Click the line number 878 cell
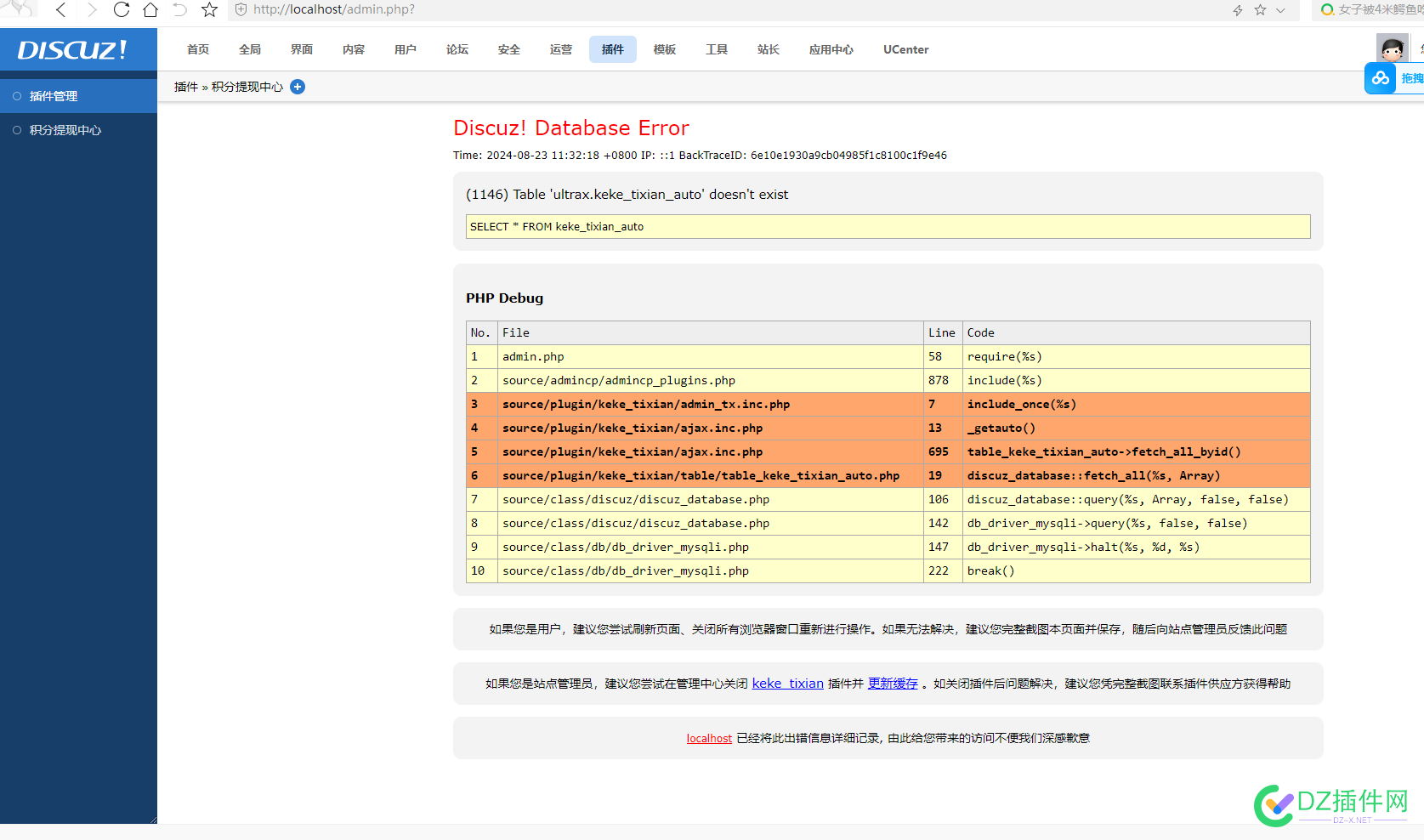Viewport: 1424px width, 840px height. tap(943, 380)
